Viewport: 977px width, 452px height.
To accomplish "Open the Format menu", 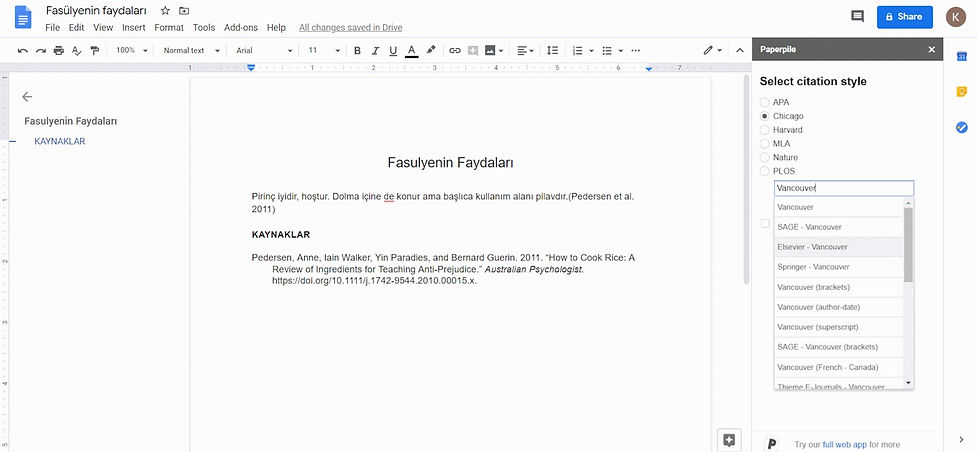I will click(169, 27).
